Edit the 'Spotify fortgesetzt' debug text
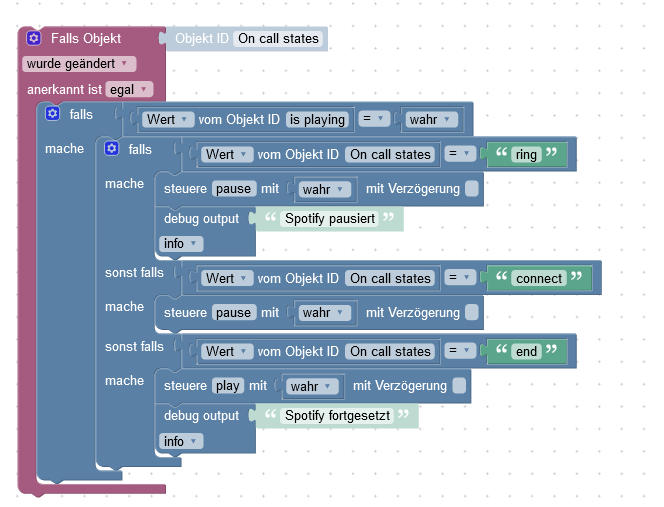Screen dimensions: 664x507 337,416
